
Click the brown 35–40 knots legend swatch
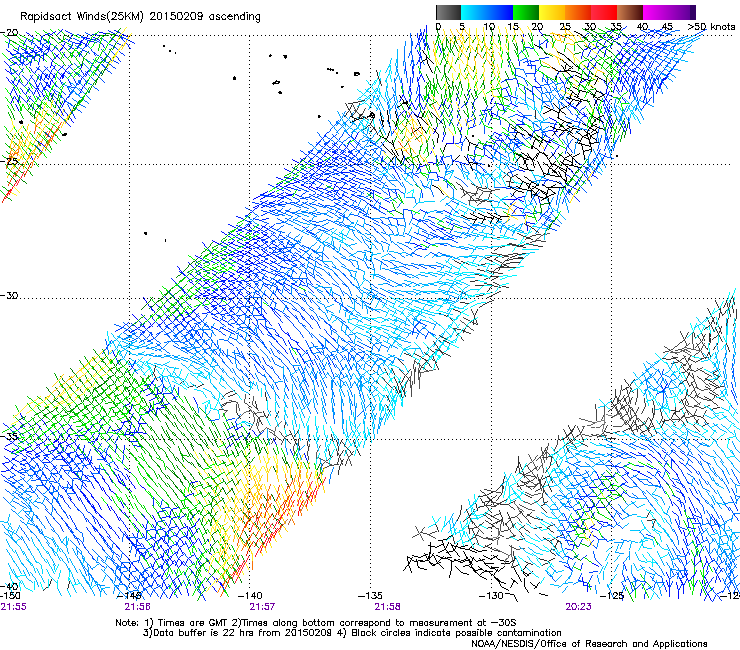tap(630, 12)
